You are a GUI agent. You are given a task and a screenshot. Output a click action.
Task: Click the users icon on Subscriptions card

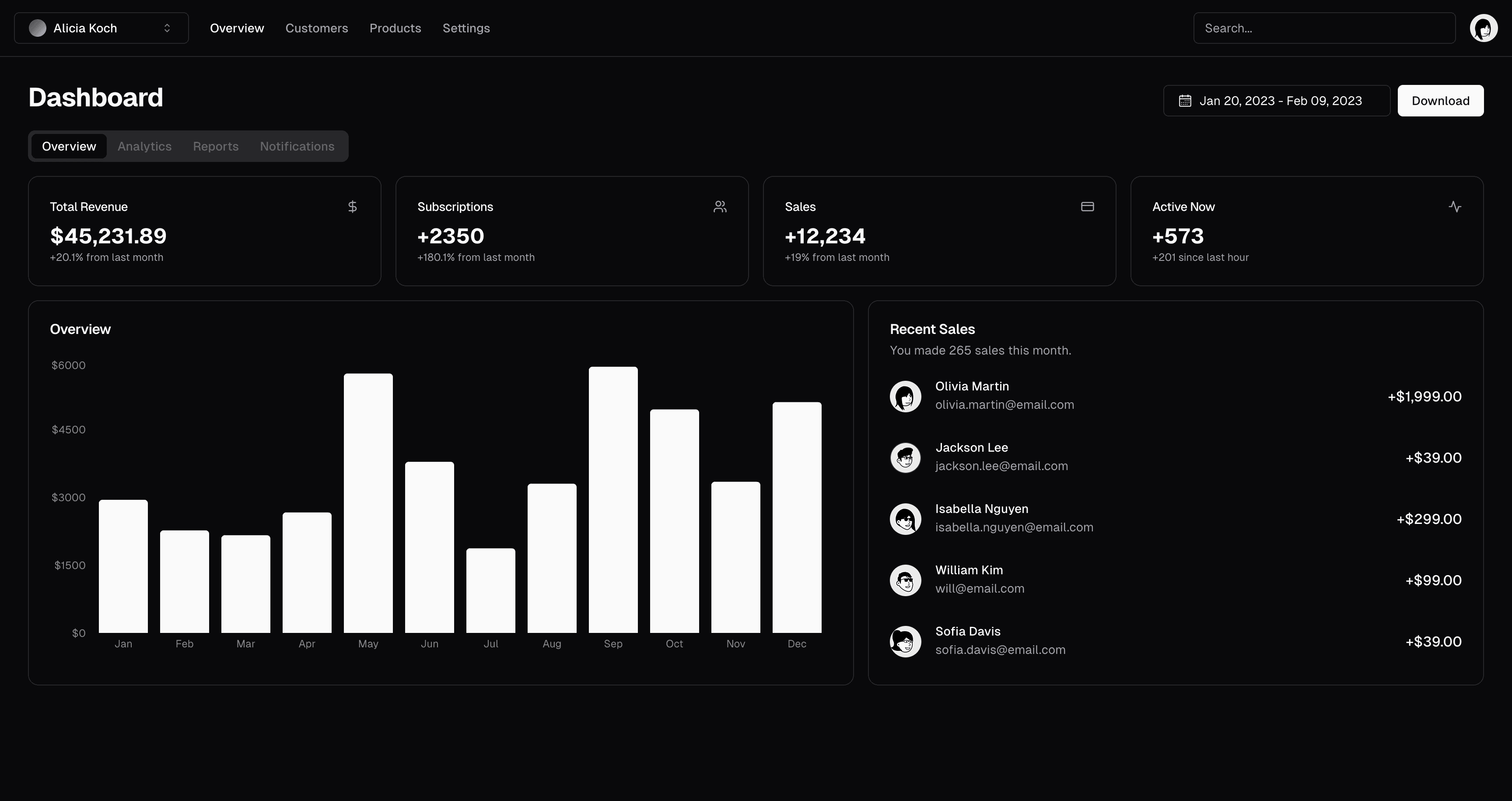tap(720, 206)
